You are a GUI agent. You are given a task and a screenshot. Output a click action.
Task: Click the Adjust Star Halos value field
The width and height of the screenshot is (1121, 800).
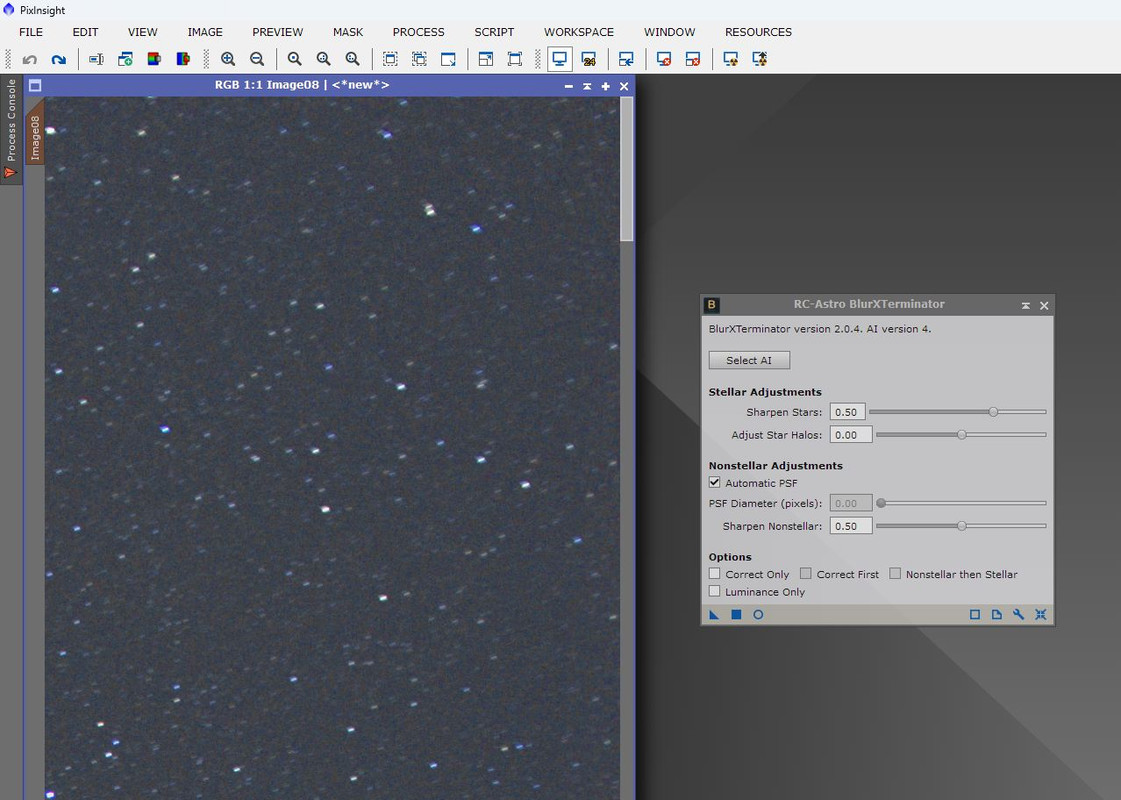coord(851,435)
